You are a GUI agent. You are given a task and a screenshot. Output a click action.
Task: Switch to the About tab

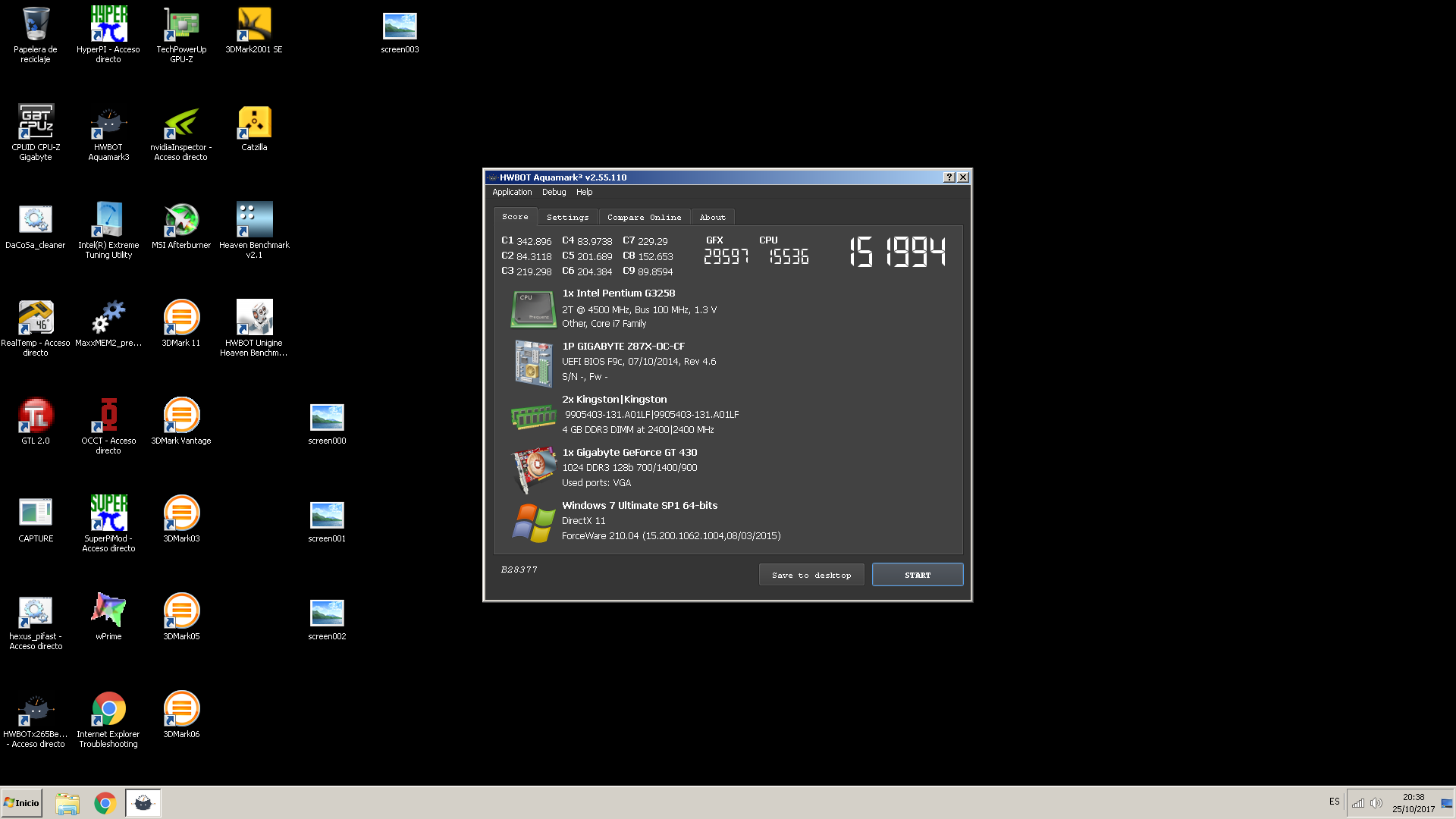712,218
